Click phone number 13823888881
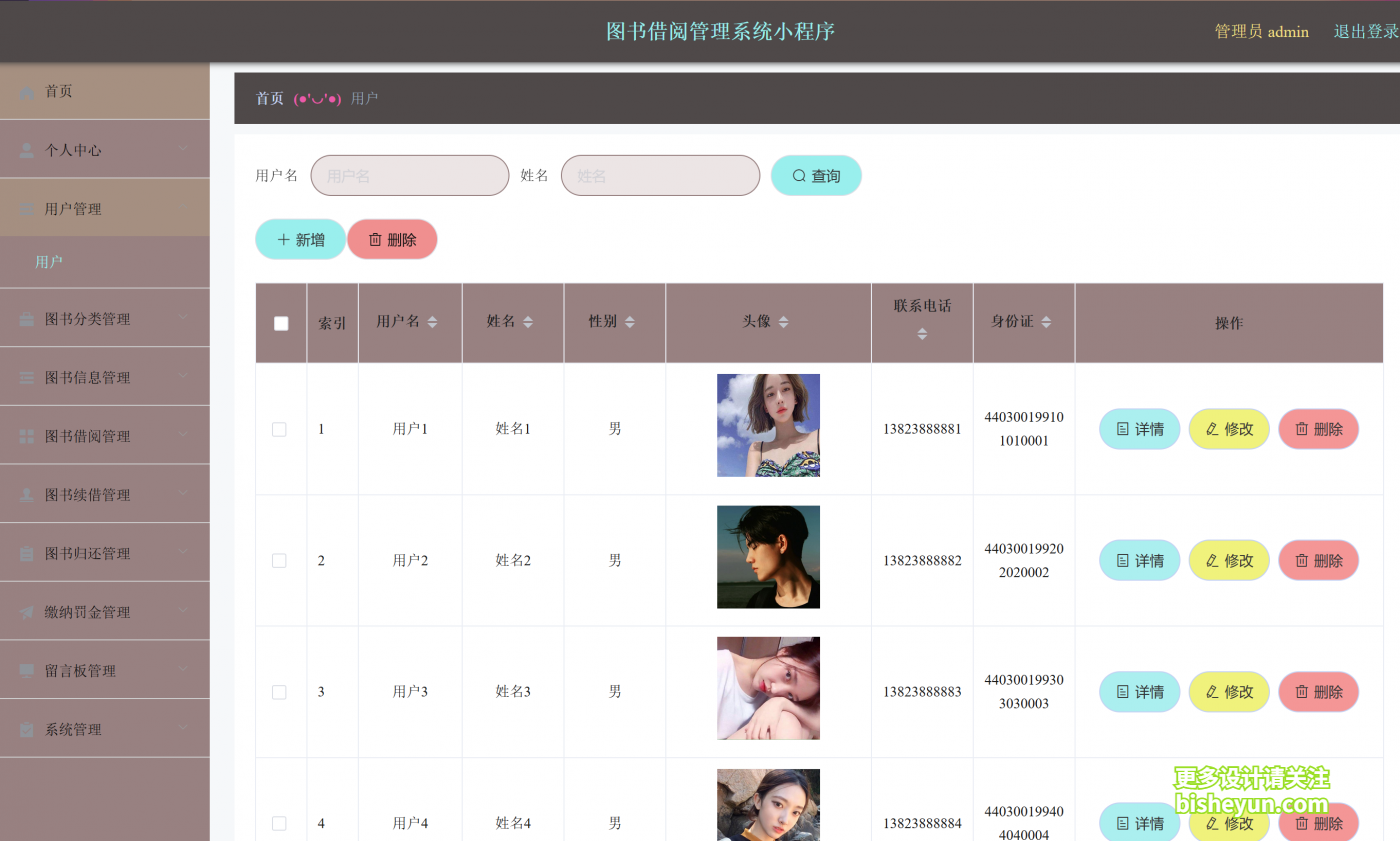Screen dimensions: 1400x841 [x=922, y=429]
